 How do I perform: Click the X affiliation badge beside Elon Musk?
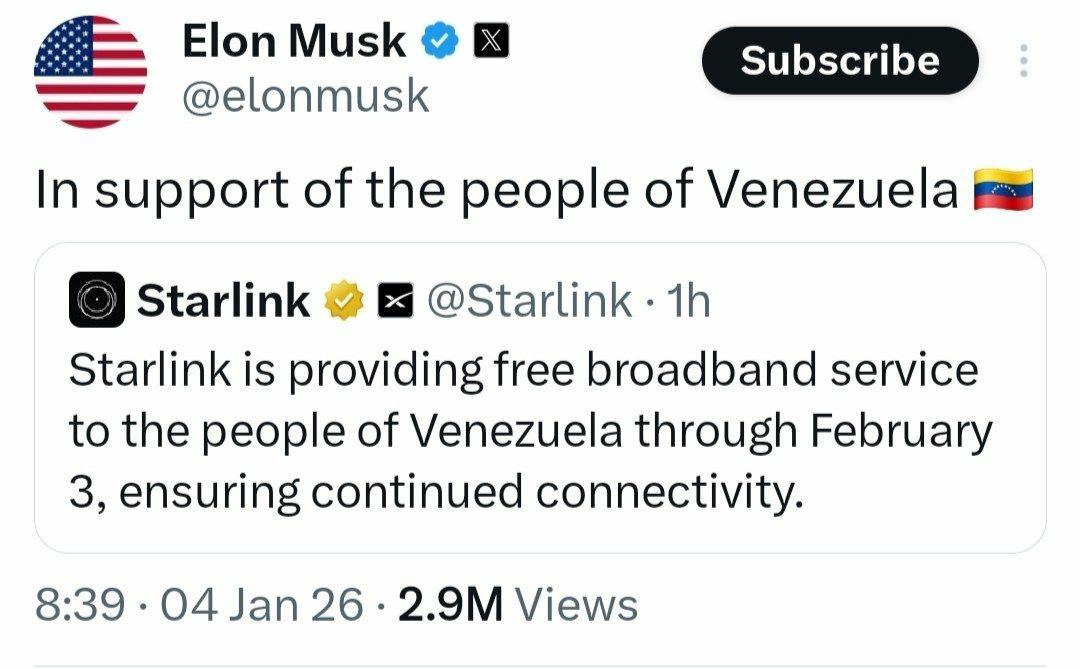tap(493, 42)
